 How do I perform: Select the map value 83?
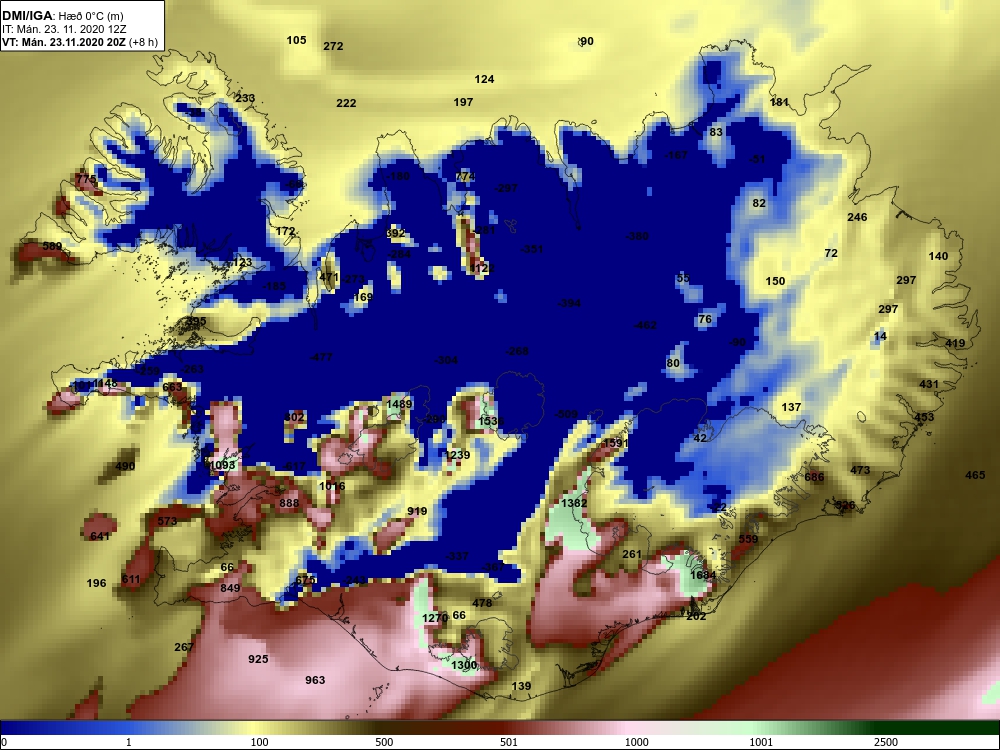(x=716, y=132)
